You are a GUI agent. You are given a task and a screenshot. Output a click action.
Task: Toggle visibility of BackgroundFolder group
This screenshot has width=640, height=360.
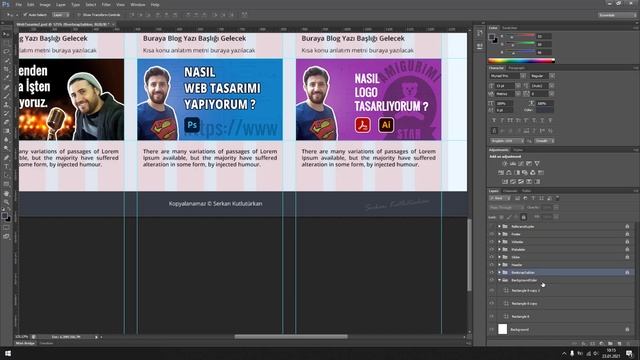point(491,280)
